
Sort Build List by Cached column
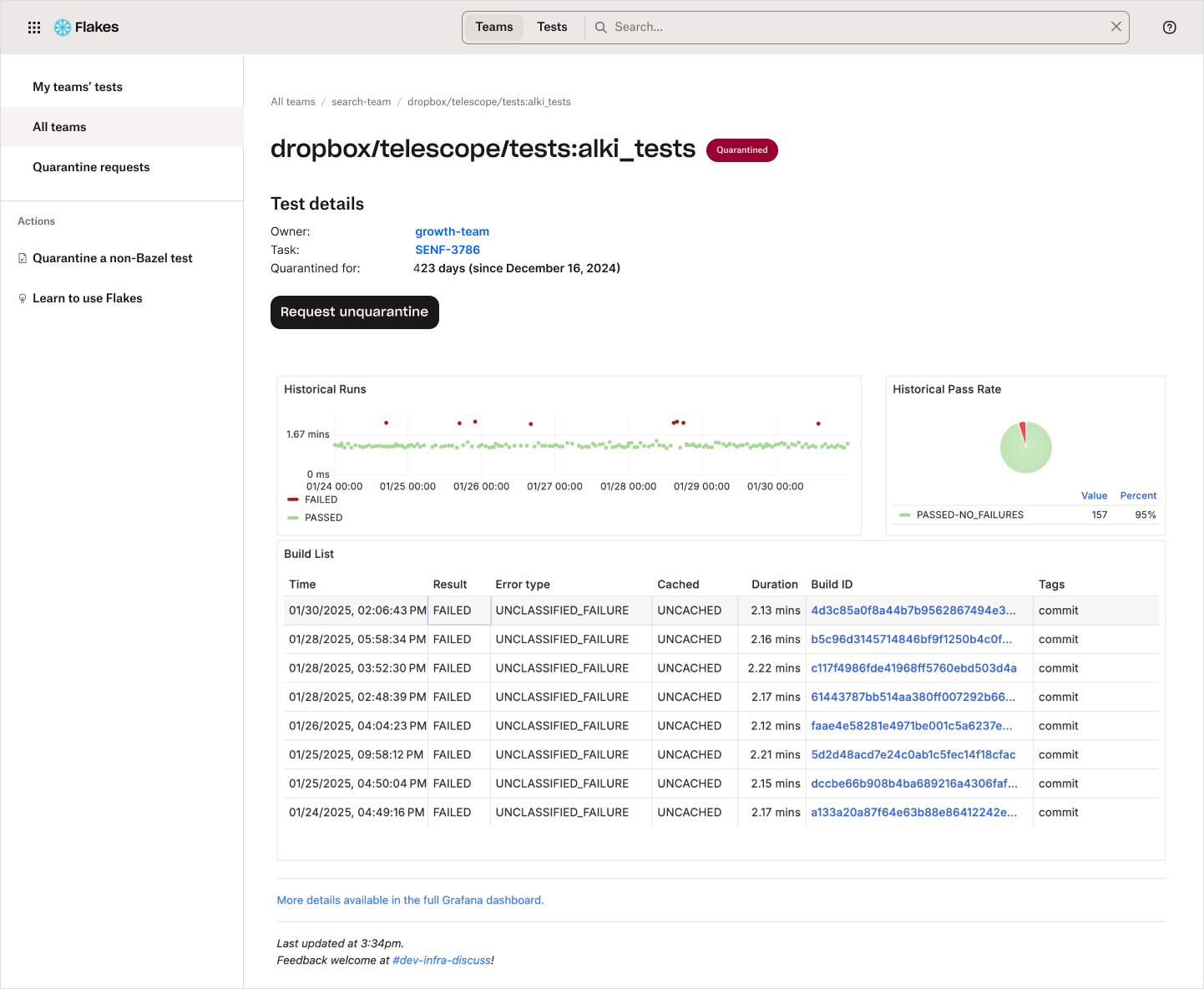click(x=678, y=585)
